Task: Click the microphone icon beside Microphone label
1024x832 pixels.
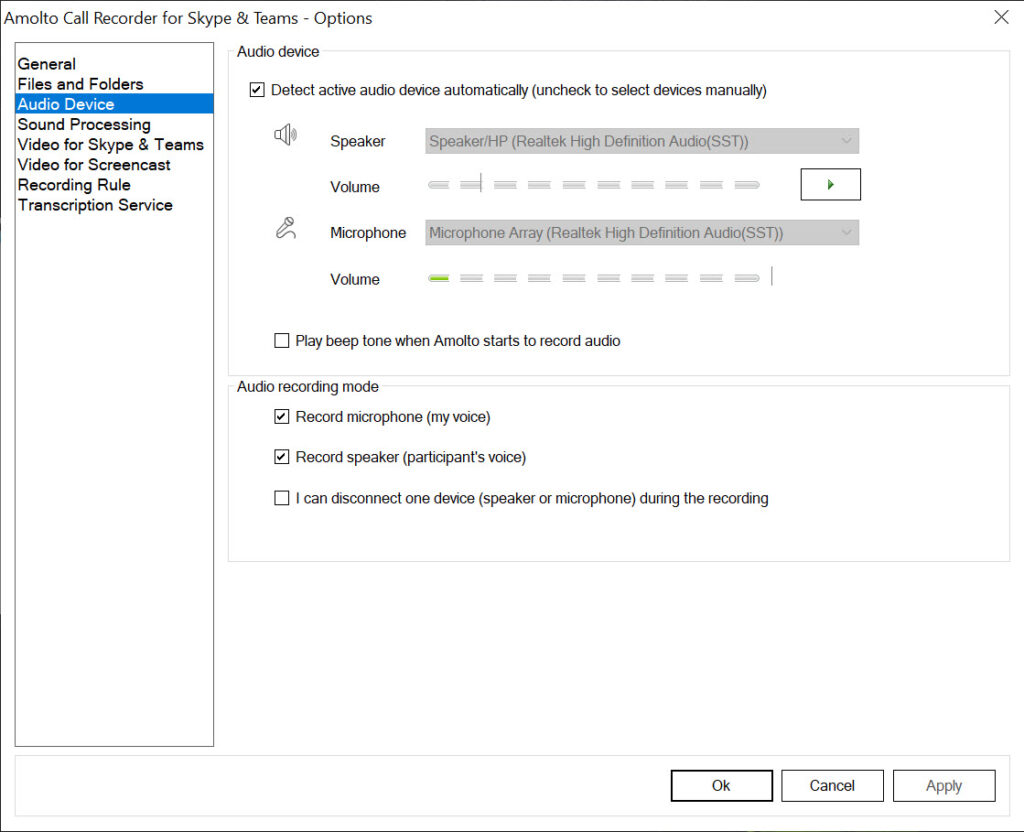Action: (285, 228)
